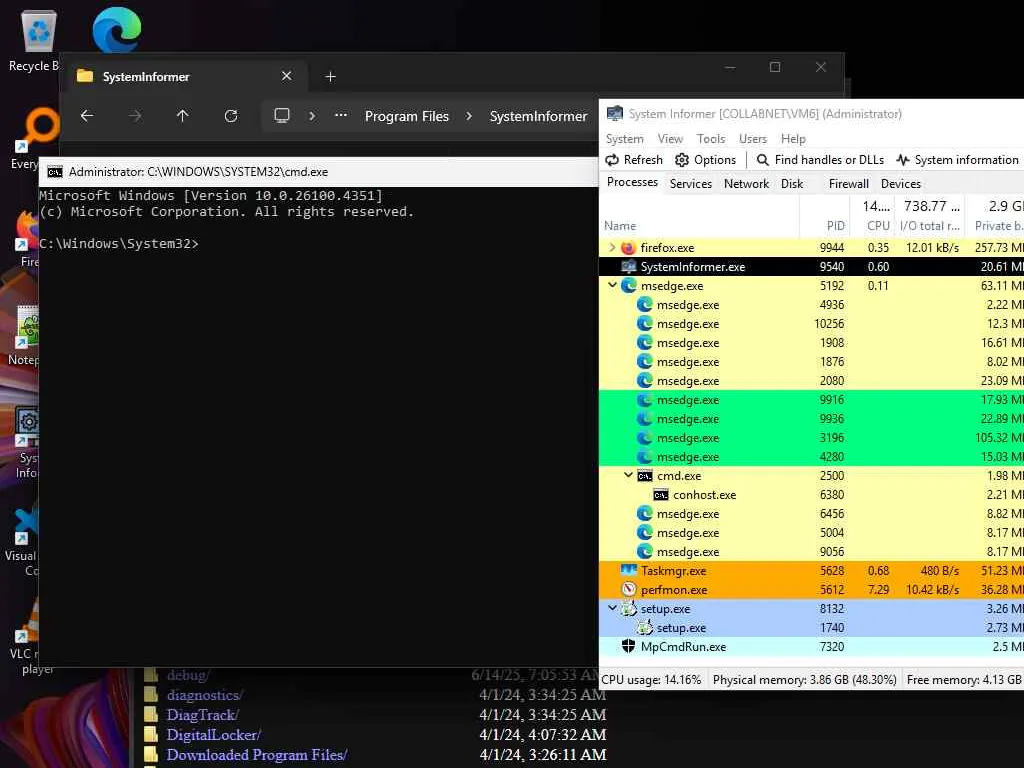Click the back arrow in File Explorer

87,116
